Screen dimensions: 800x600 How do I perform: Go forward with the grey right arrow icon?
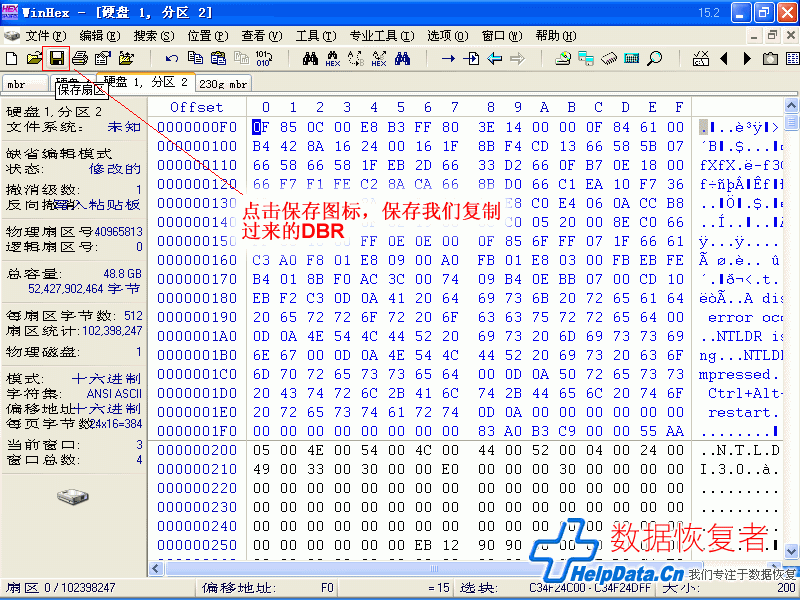pos(517,58)
